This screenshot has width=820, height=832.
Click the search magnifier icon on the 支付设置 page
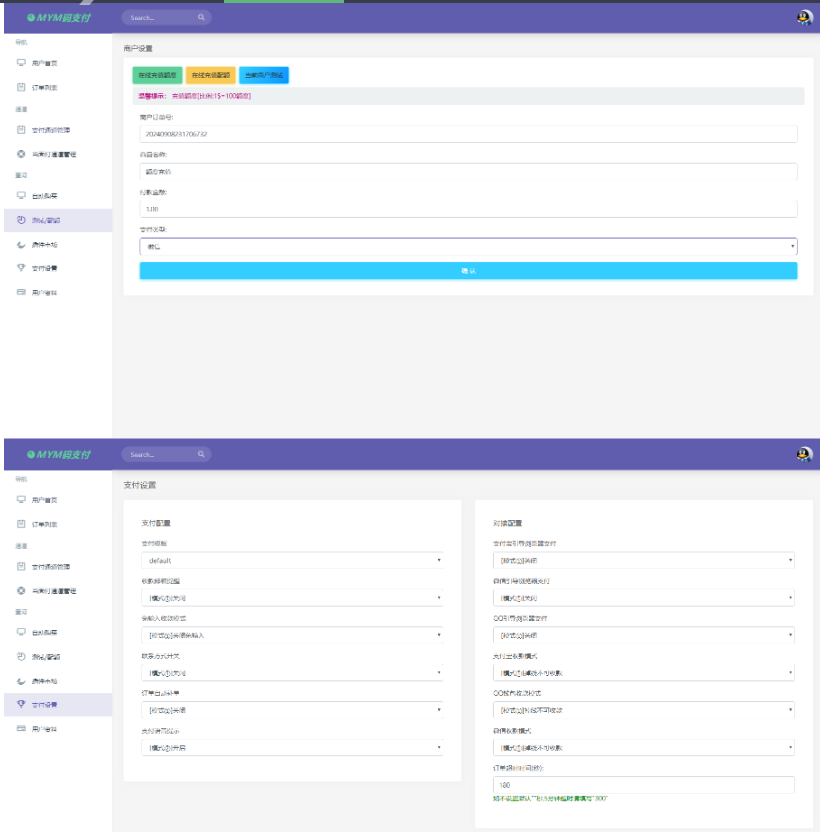pyautogui.click(x=200, y=454)
